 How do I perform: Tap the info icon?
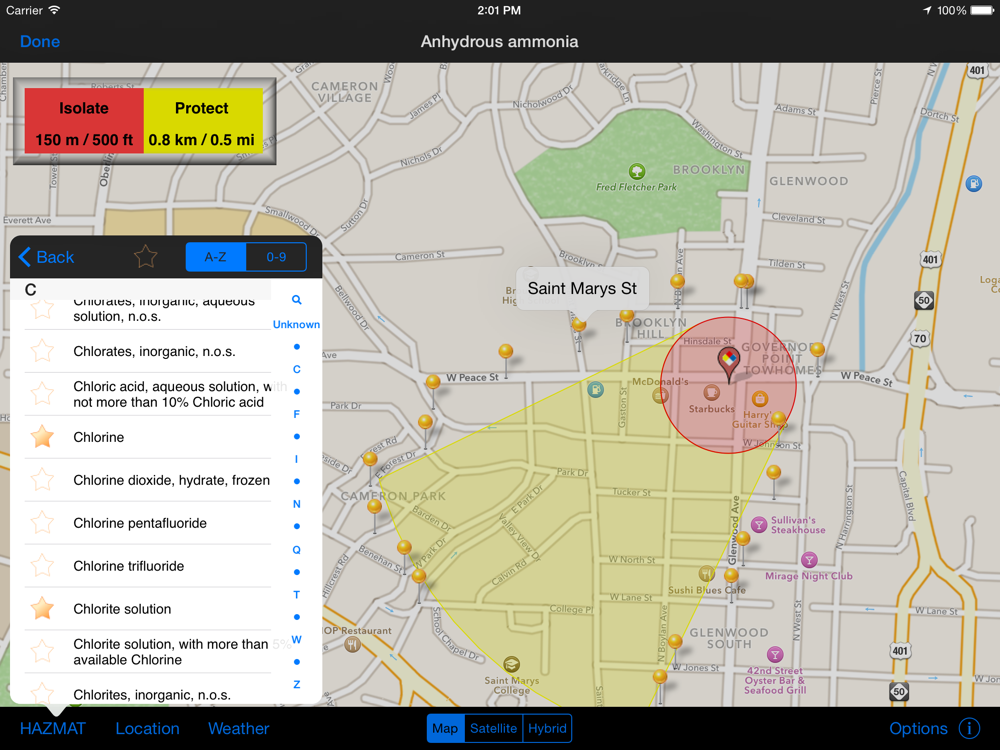(969, 728)
